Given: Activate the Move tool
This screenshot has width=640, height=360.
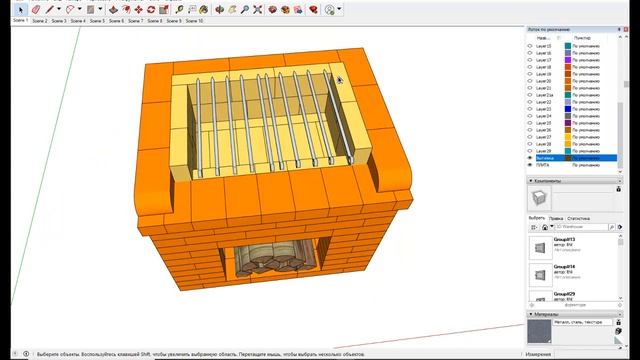Looking at the screenshot, I should (139, 9).
